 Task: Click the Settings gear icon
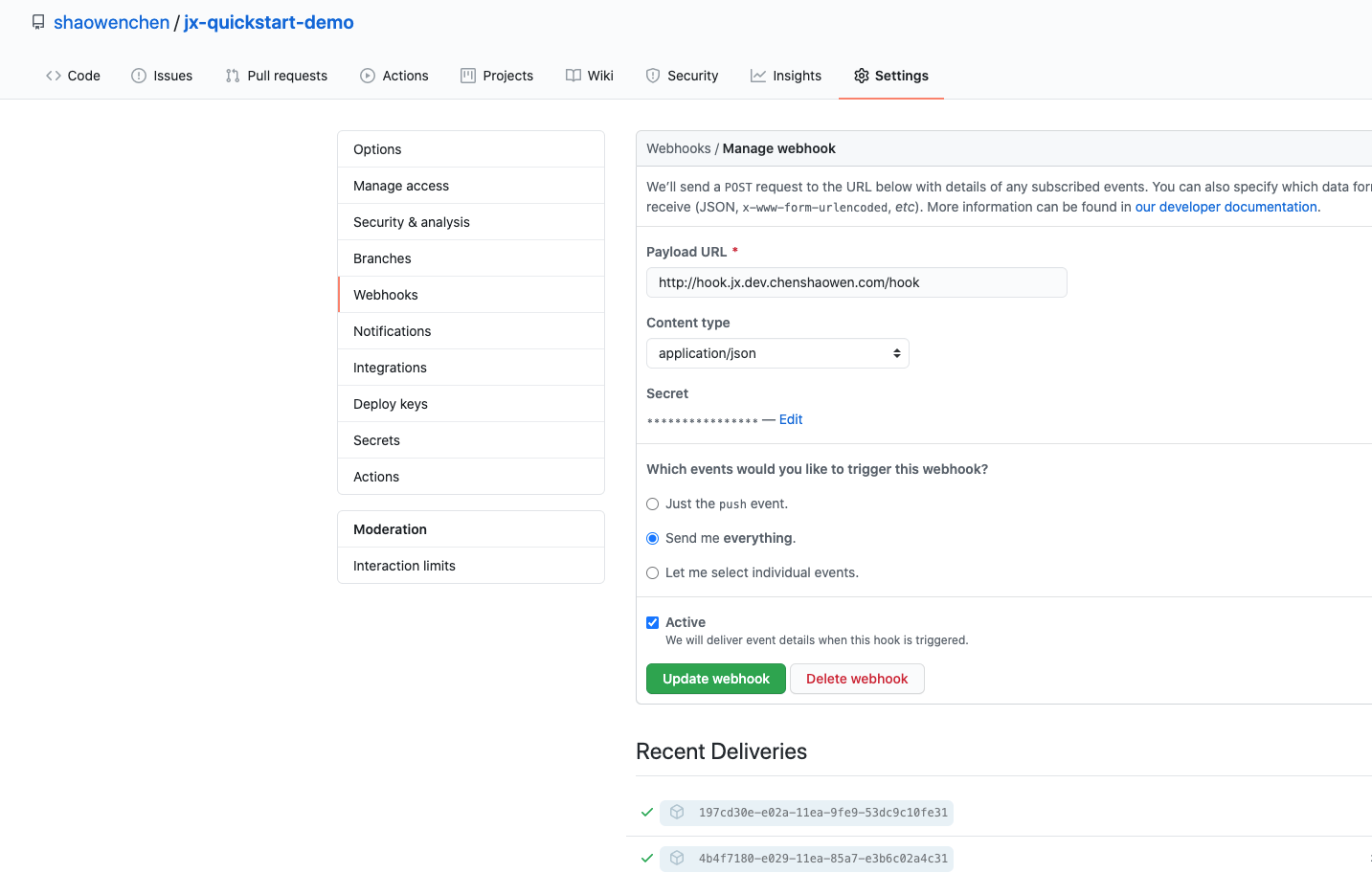click(x=862, y=76)
